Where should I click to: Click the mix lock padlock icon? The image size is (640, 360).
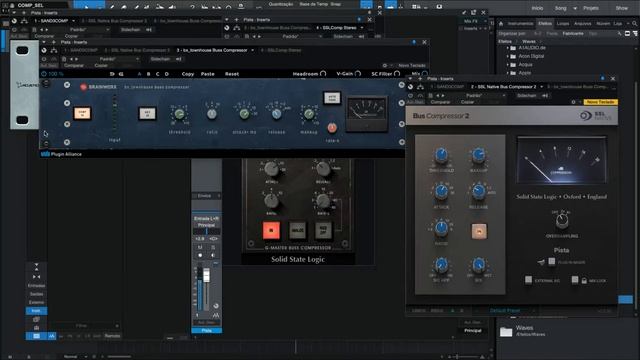tap(584, 280)
